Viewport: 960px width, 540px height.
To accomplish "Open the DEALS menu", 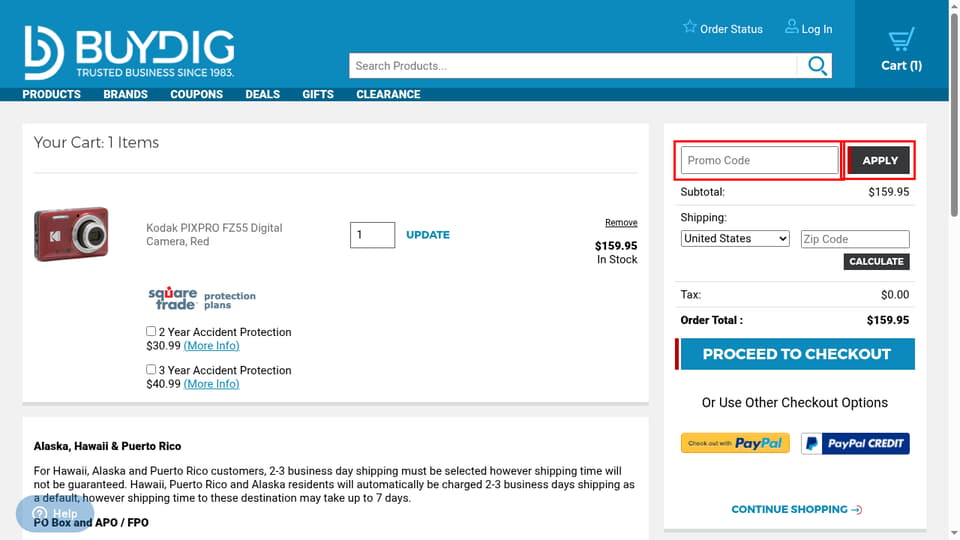I will tap(263, 94).
